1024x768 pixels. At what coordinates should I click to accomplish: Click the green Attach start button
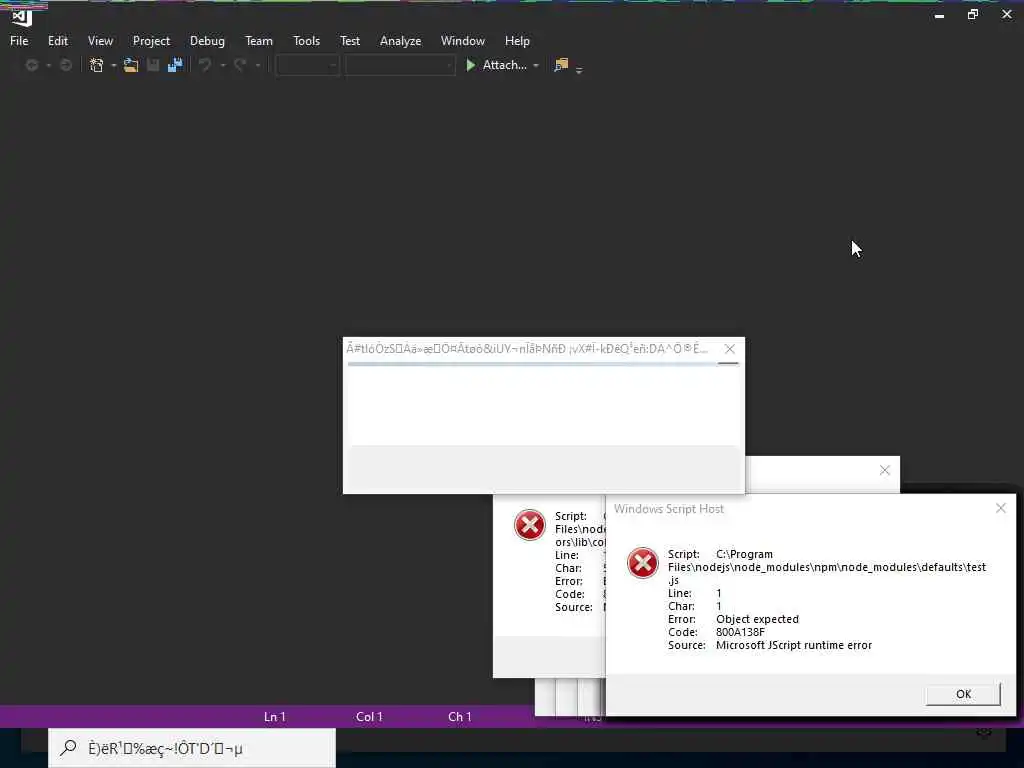click(496, 65)
